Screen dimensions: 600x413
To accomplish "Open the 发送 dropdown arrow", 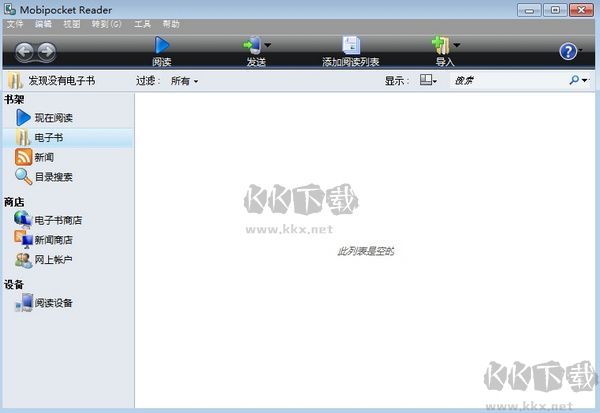I will (267, 45).
